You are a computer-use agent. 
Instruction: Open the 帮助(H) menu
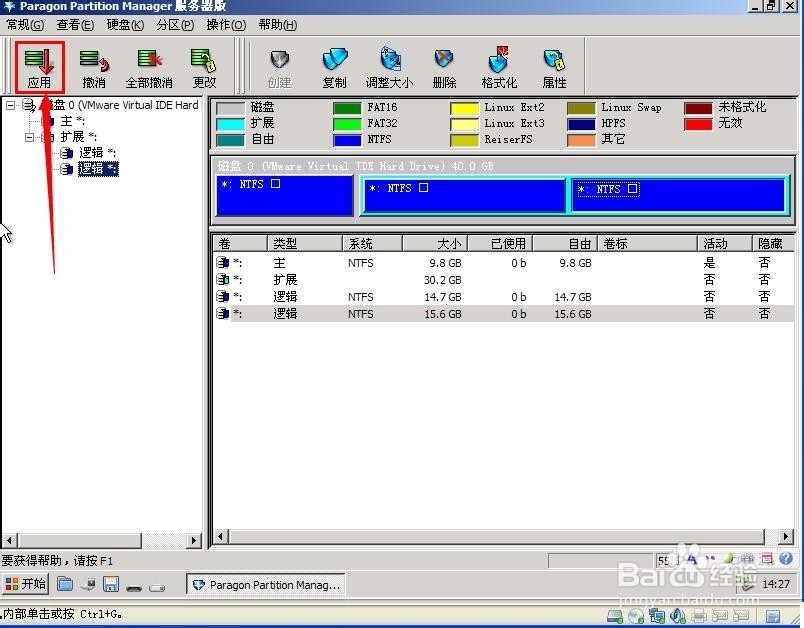(x=277, y=25)
